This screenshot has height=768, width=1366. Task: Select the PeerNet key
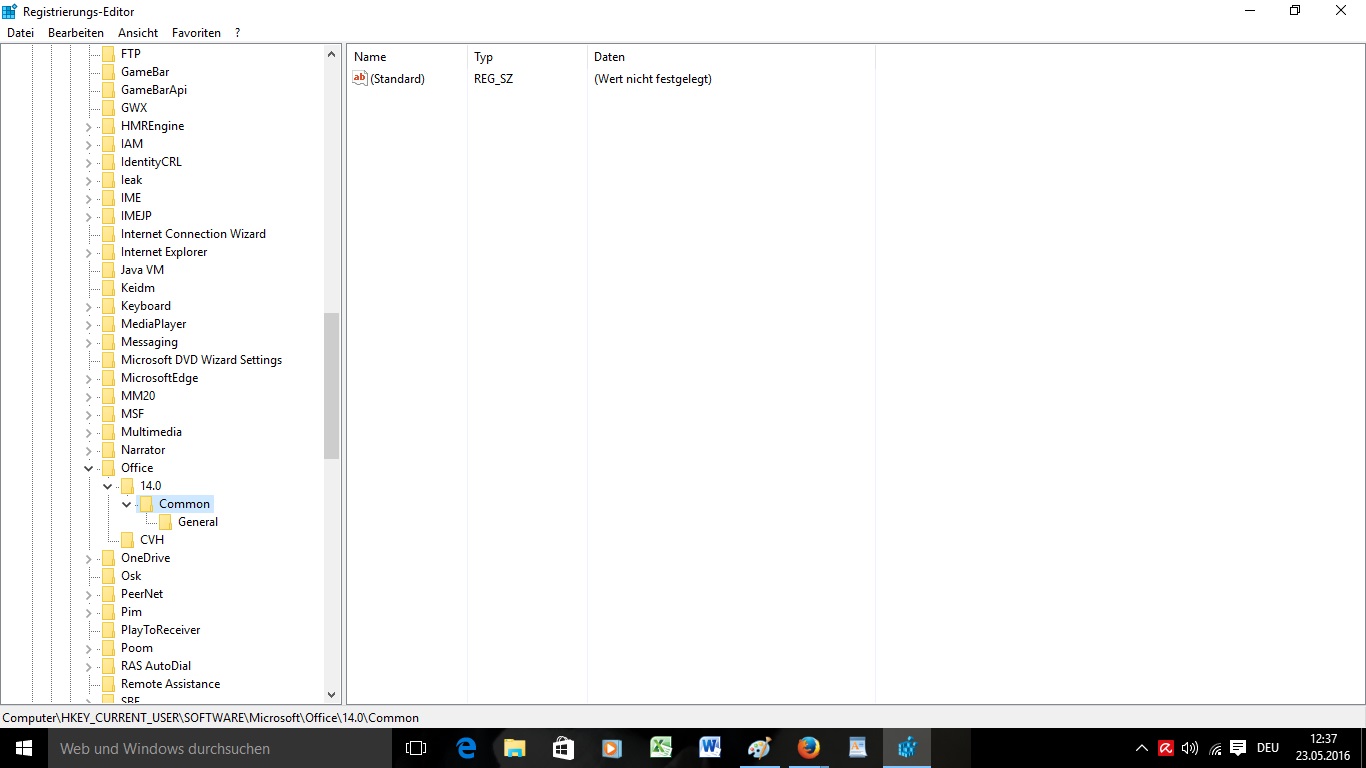(x=142, y=594)
